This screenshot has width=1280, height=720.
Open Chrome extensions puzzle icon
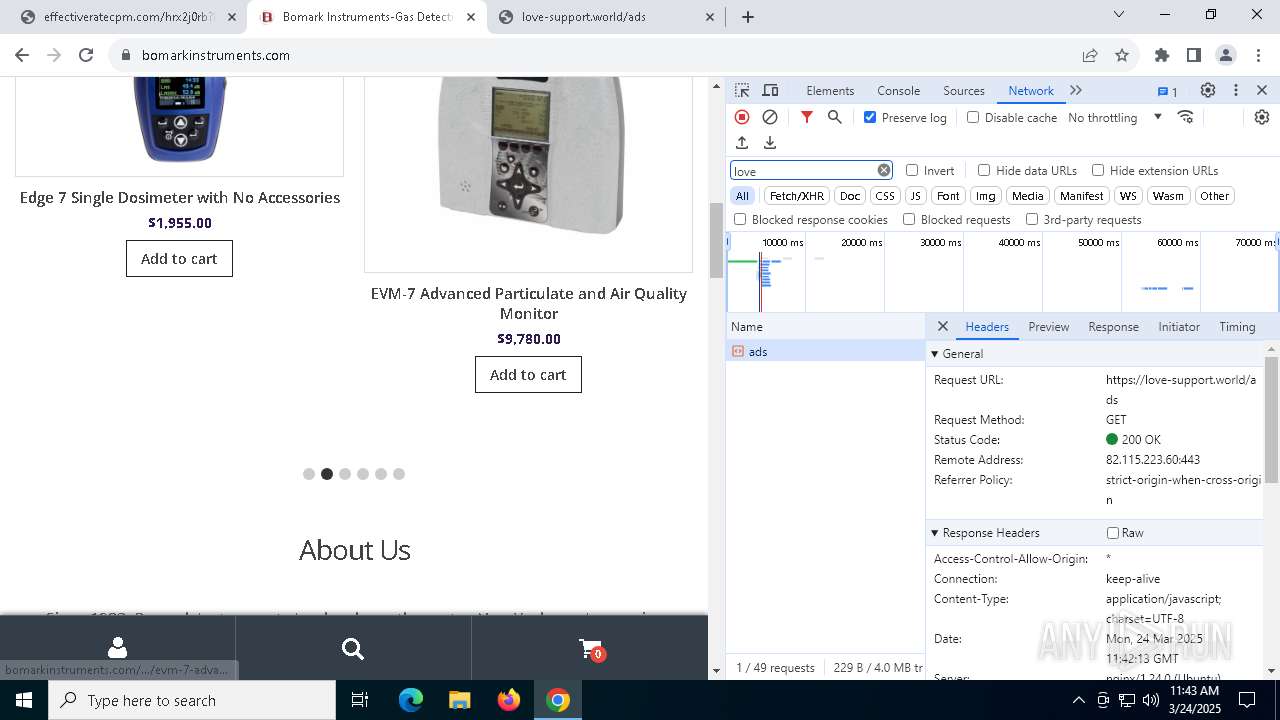click(x=1161, y=55)
